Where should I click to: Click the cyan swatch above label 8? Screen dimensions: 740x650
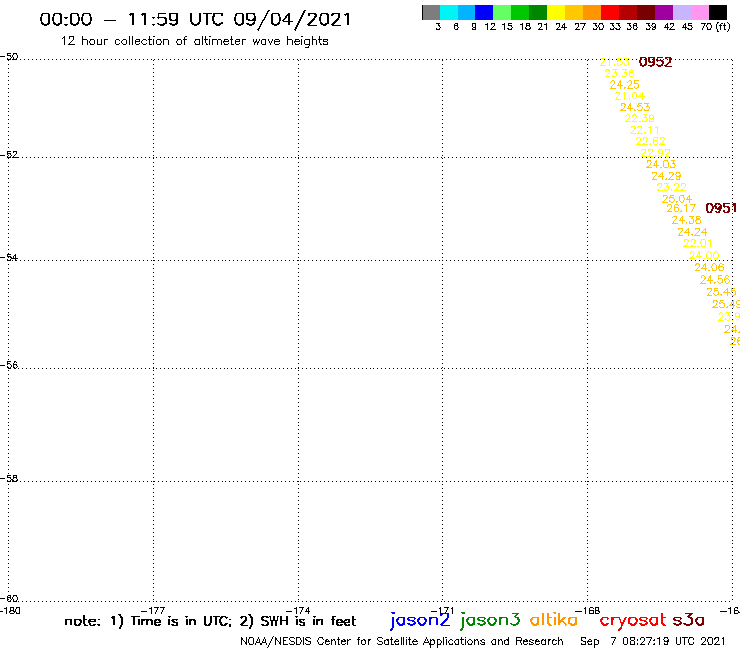click(x=449, y=12)
